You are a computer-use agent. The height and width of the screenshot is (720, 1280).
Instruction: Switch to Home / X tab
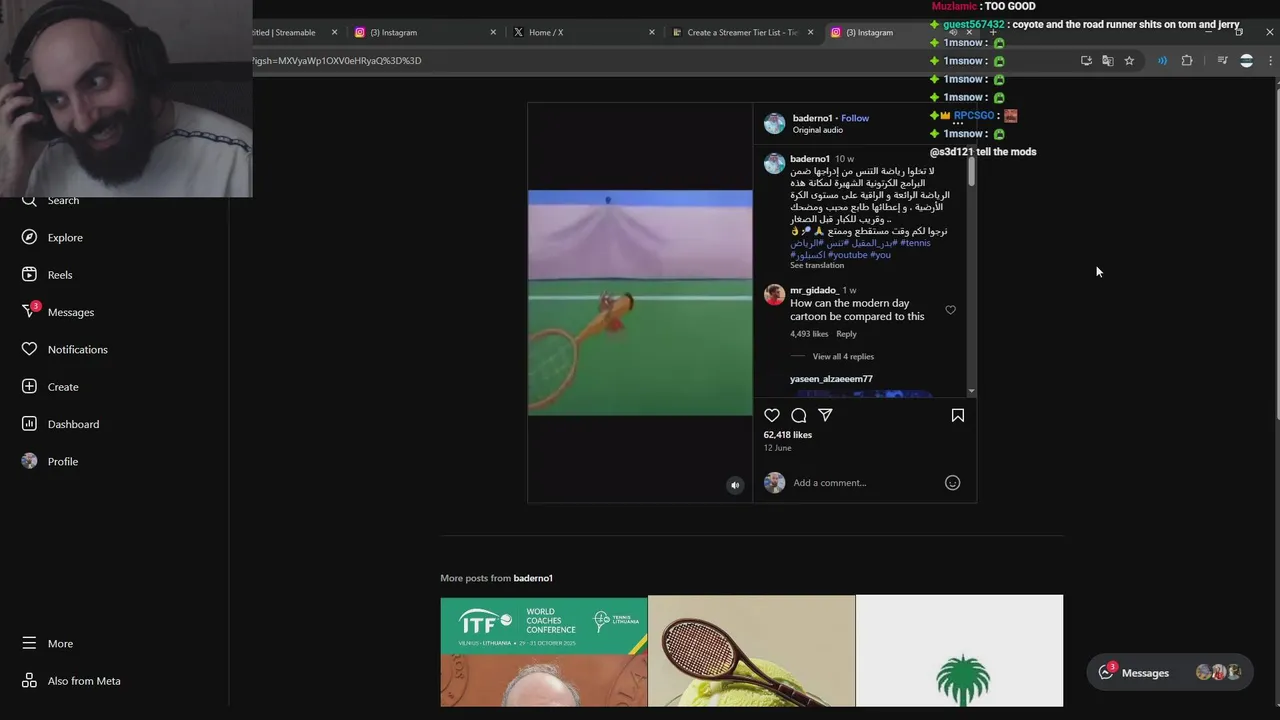(583, 32)
